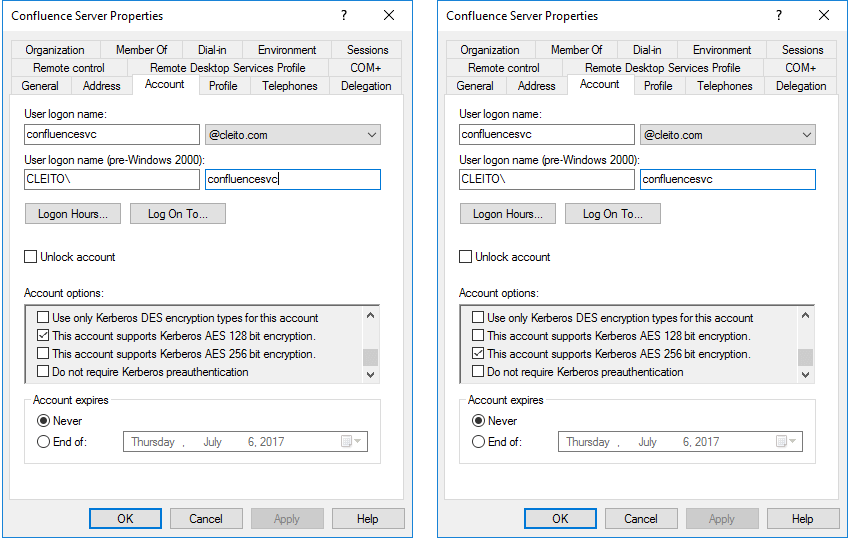The image size is (850, 538).
Task: Confirm with OK in right dialog
Action: click(560, 518)
